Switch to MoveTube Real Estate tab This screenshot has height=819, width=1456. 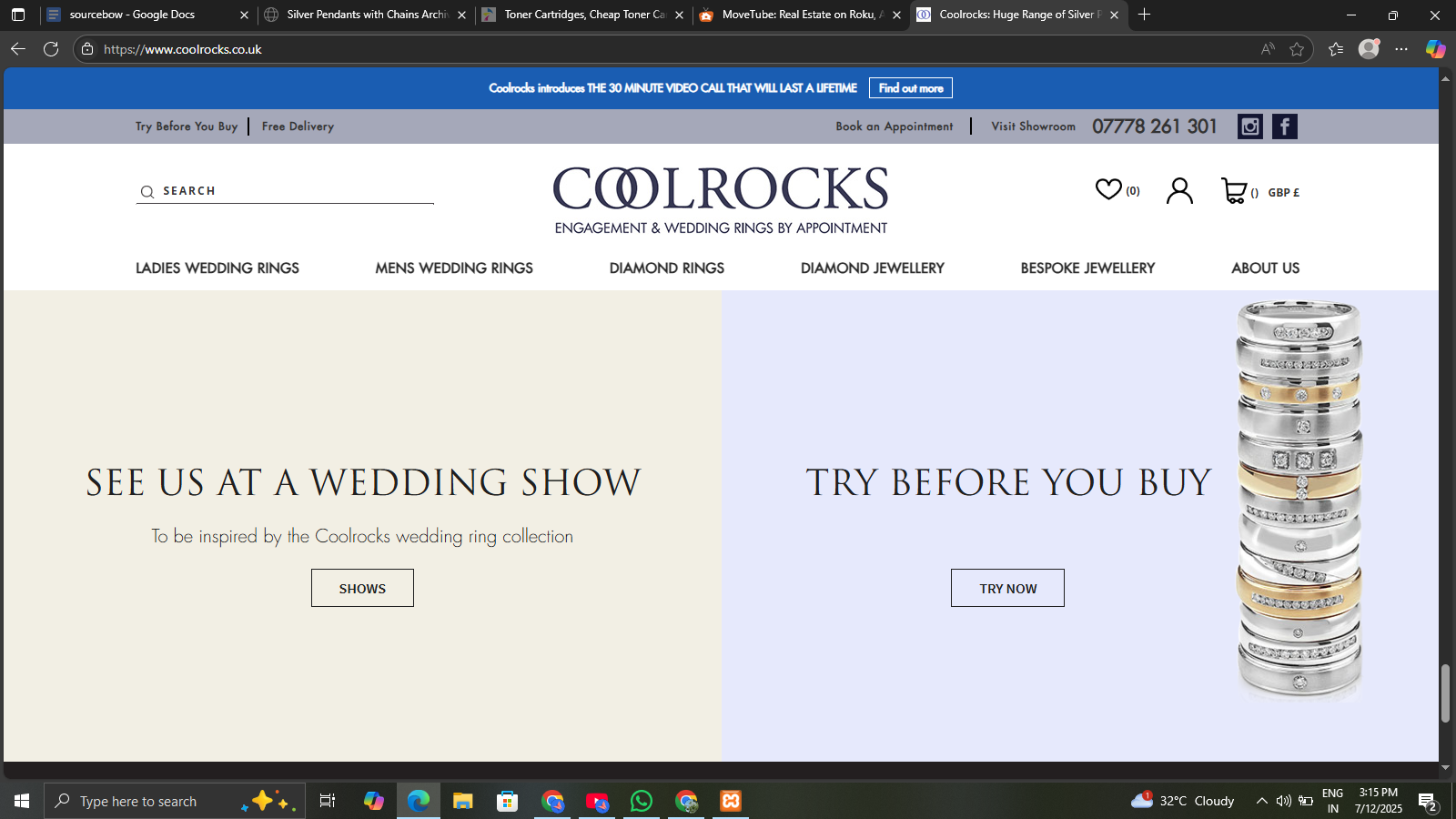800,15
